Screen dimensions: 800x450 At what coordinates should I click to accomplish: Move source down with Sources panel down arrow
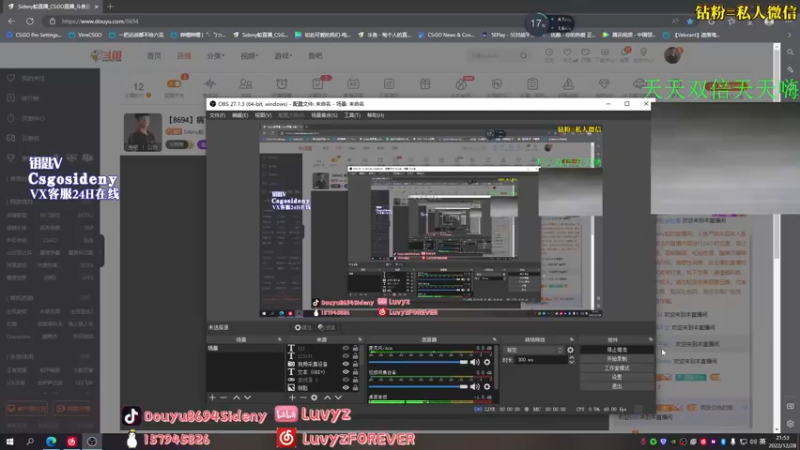tap(338, 397)
